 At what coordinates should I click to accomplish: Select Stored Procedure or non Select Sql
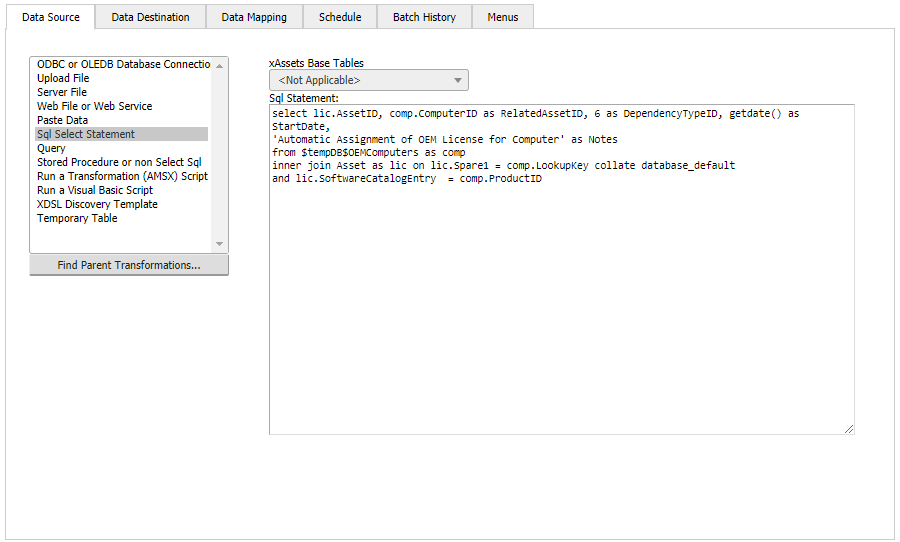(122, 162)
